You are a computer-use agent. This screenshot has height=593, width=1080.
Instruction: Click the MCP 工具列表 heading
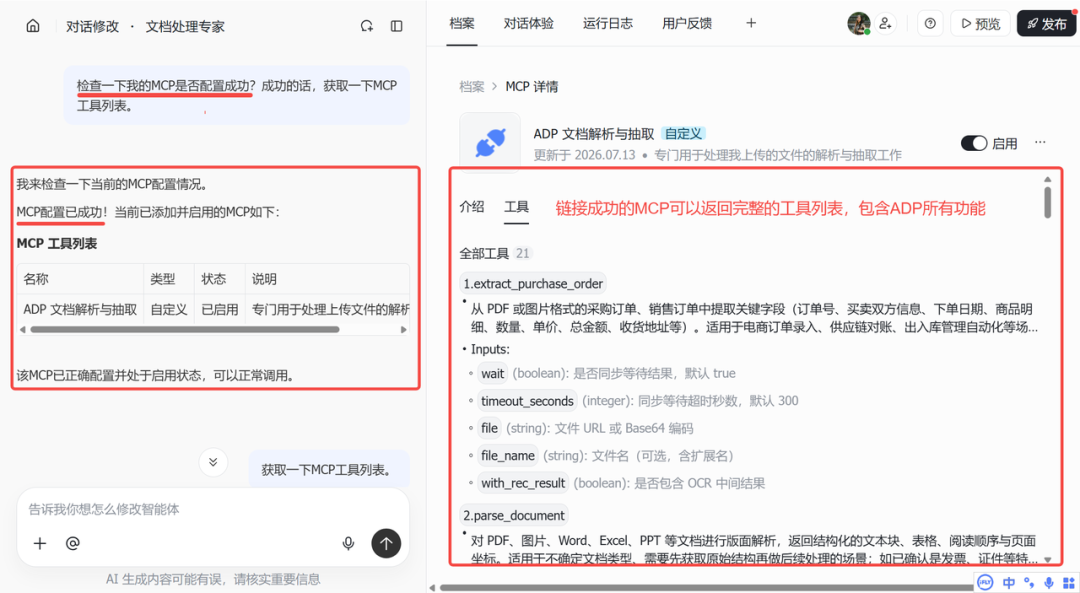[57, 244]
